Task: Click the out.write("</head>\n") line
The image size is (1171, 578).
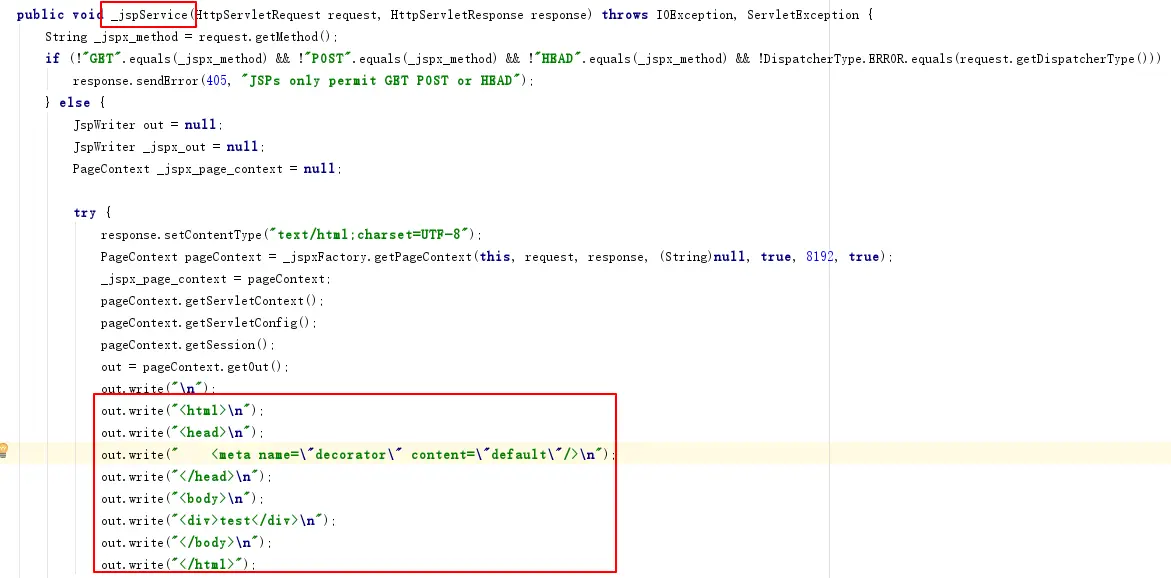Action: [187, 476]
